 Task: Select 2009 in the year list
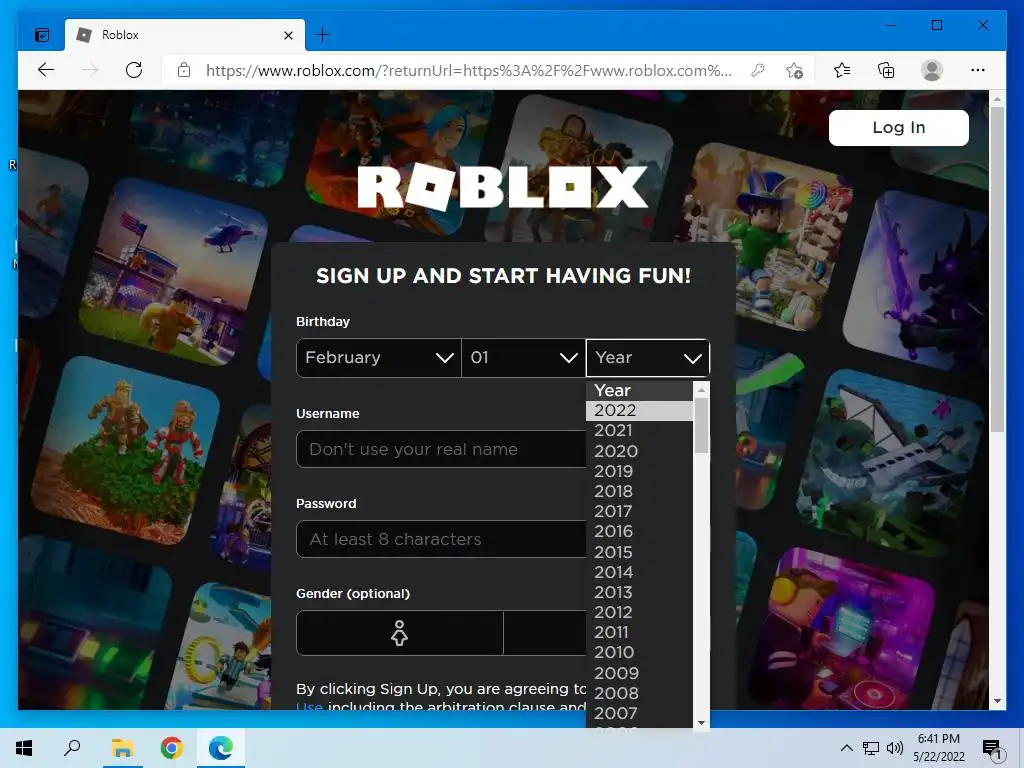click(x=639, y=673)
